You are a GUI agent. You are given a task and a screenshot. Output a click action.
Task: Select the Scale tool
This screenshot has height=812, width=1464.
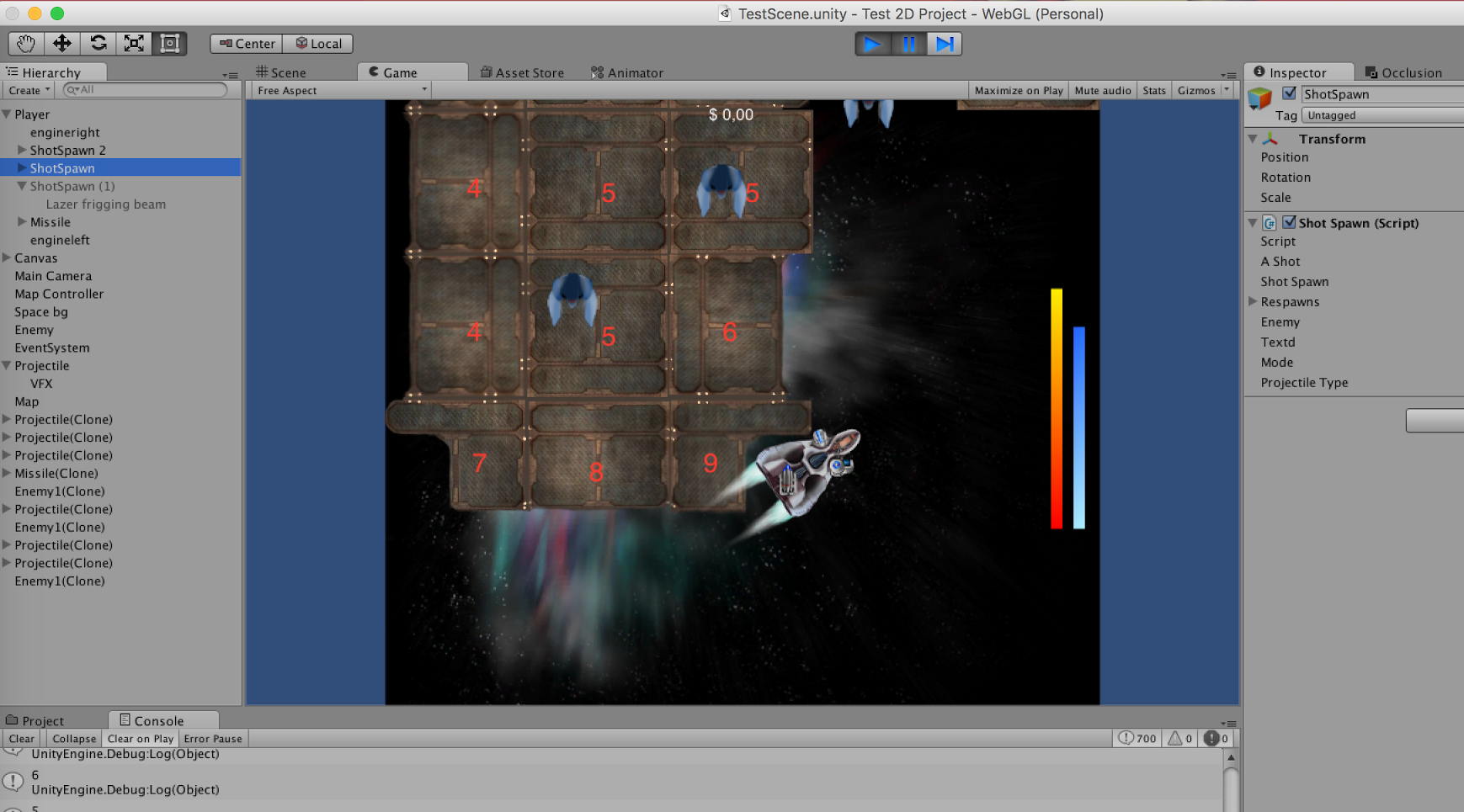pyautogui.click(x=134, y=44)
